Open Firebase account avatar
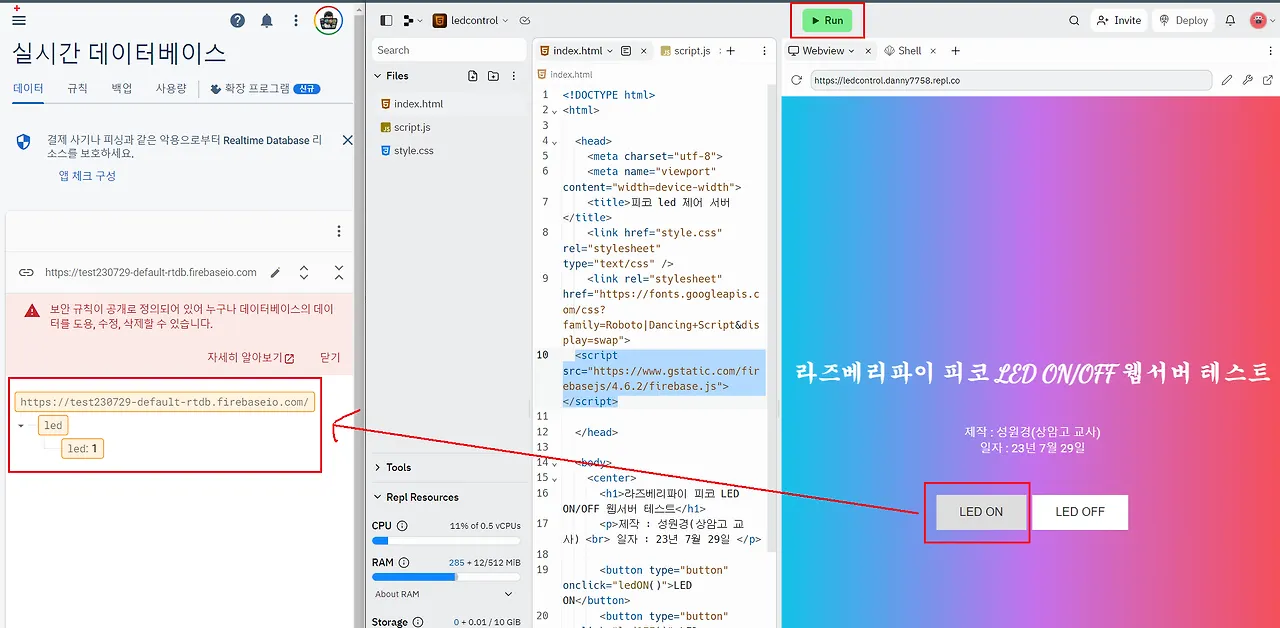Image resolution: width=1280 pixels, height=628 pixels. point(328,20)
